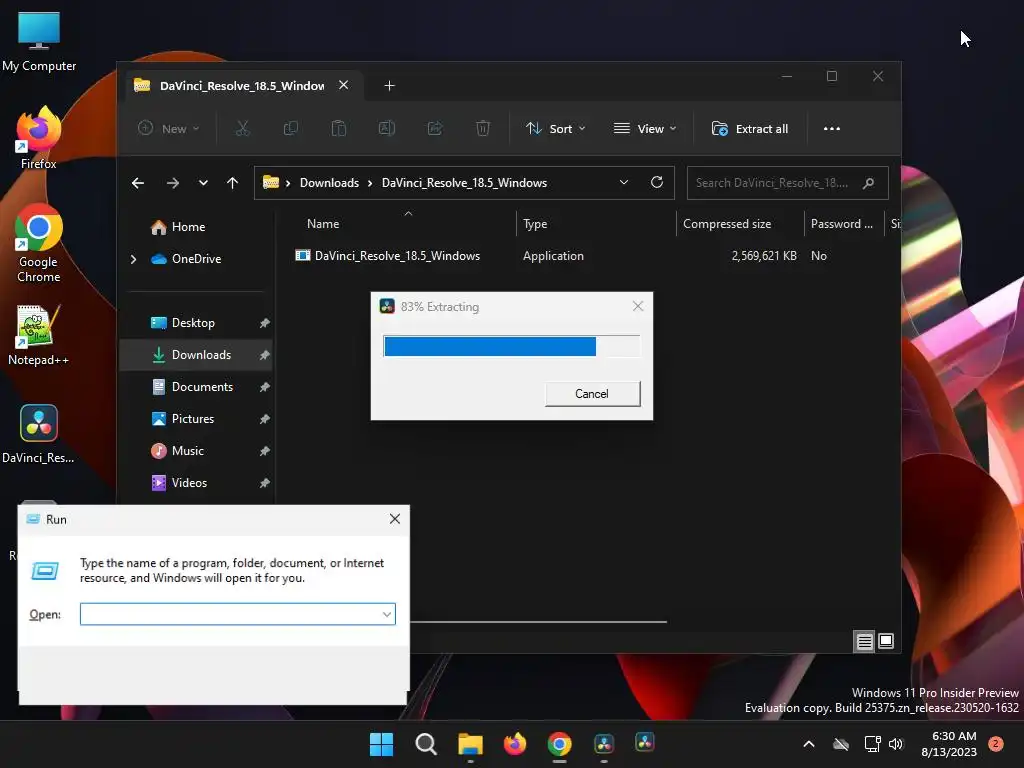
Task: Close the 83% Extracting dialog
Action: tap(637, 306)
